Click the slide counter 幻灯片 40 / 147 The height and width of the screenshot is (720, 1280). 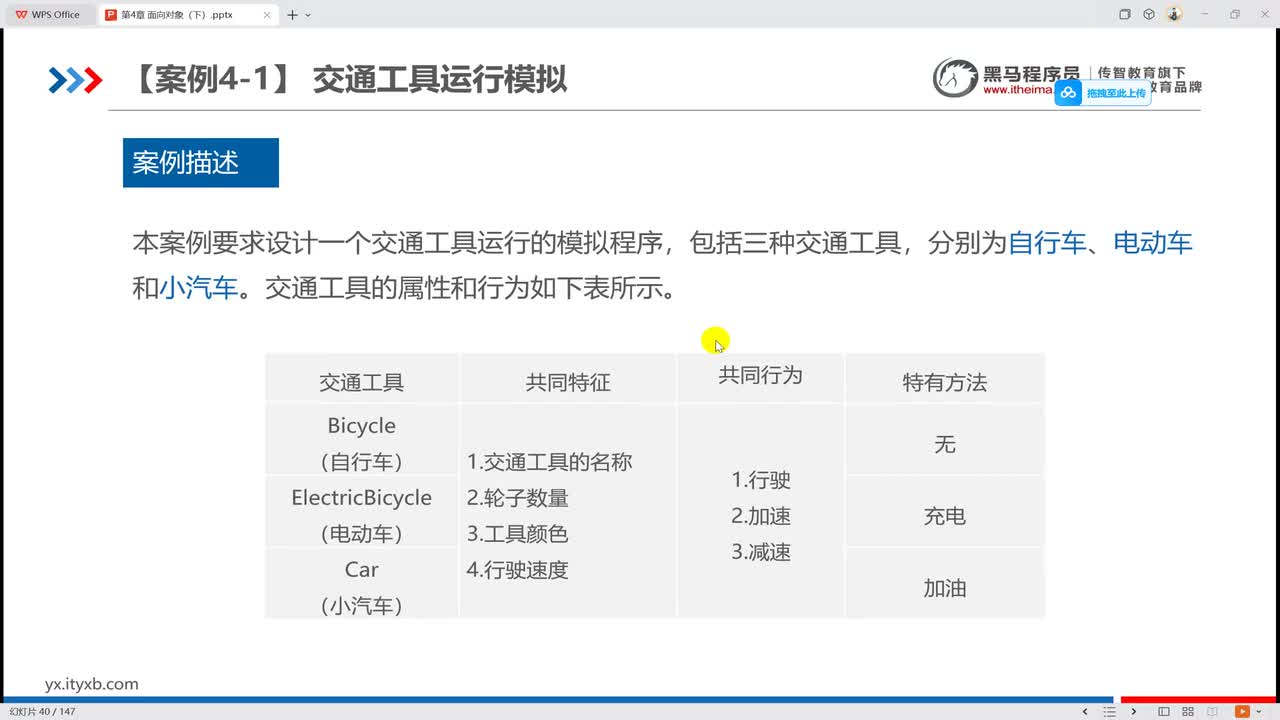point(42,712)
